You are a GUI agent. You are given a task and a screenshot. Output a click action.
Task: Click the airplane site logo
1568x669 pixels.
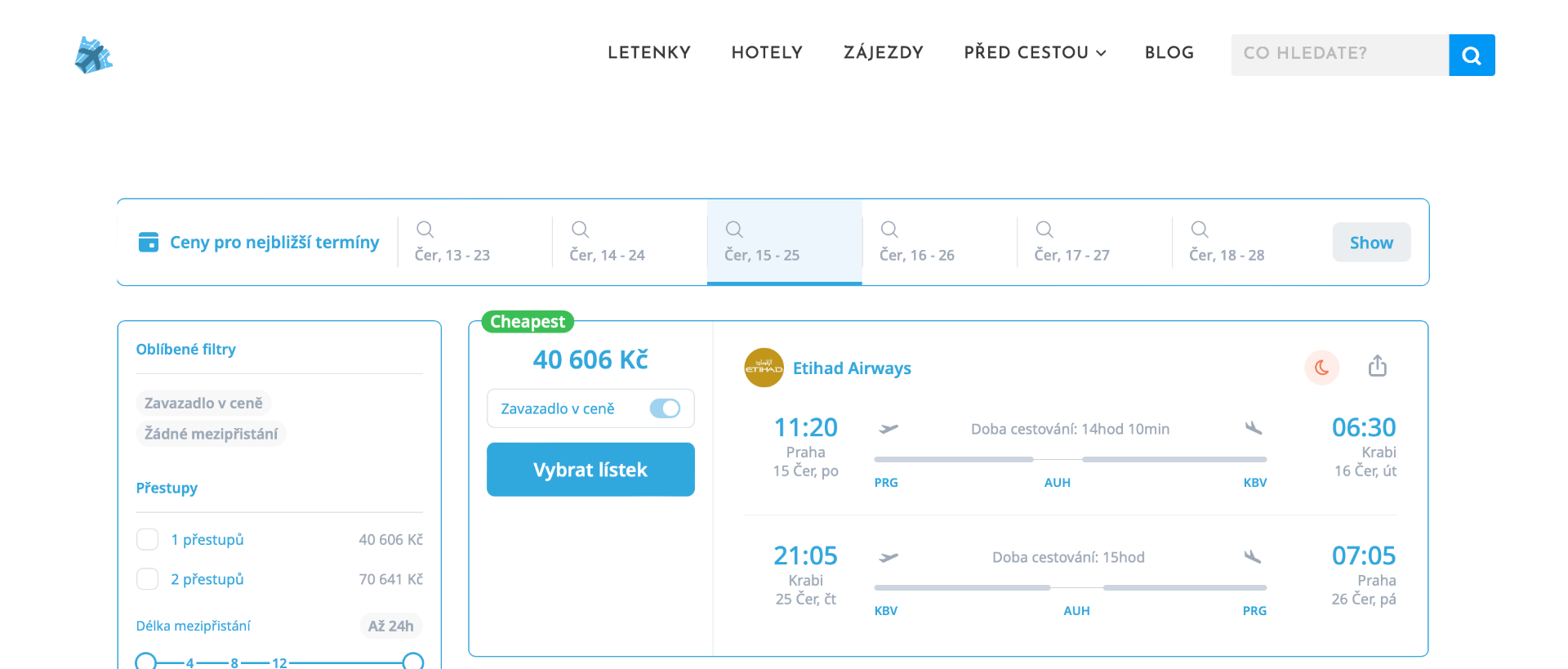(x=93, y=56)
